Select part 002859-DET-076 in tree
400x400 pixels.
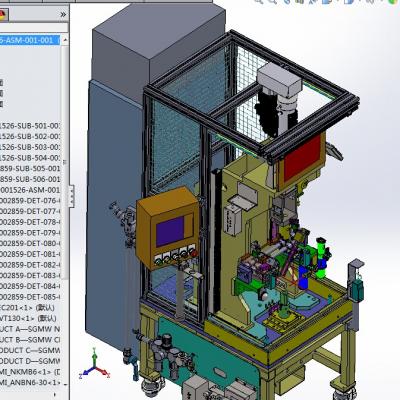(x=30, y=201)
